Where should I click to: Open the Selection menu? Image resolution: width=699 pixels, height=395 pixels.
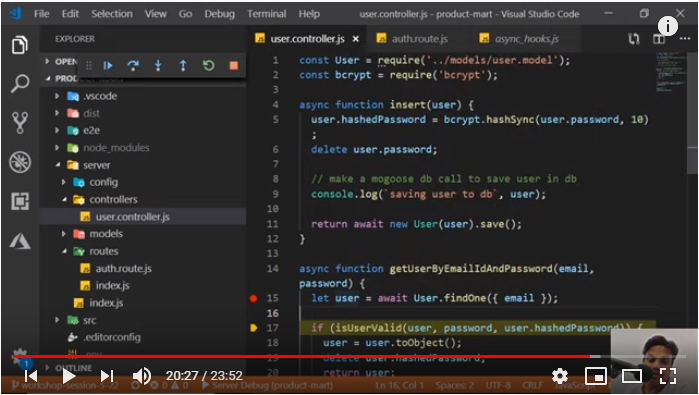coord(112,14)
